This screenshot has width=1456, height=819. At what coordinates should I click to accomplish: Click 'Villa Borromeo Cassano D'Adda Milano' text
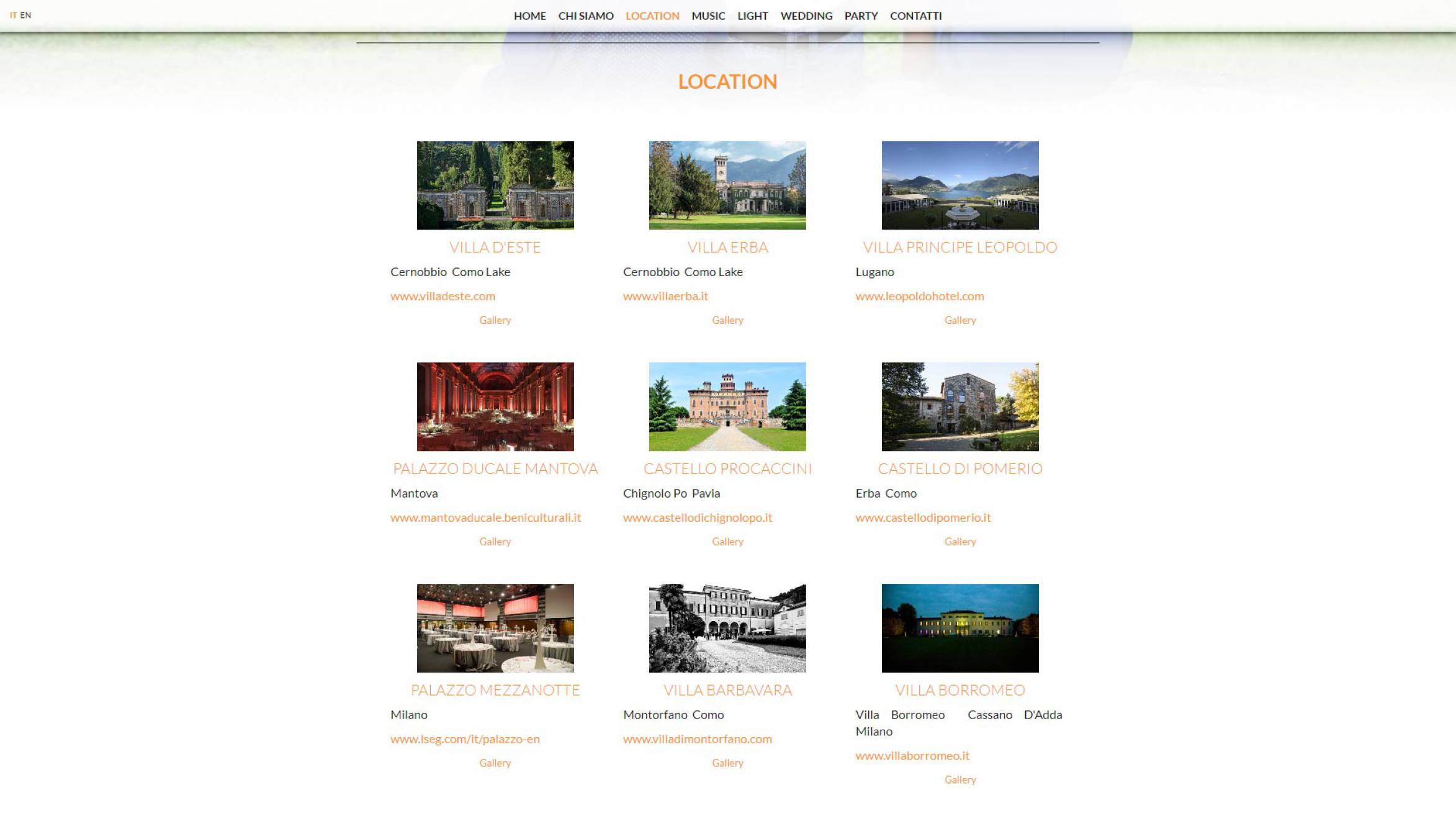point(959,723)
